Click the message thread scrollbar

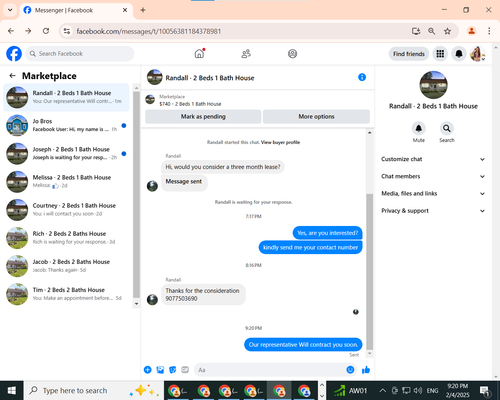pyautogui.click(x=369, y=272)
